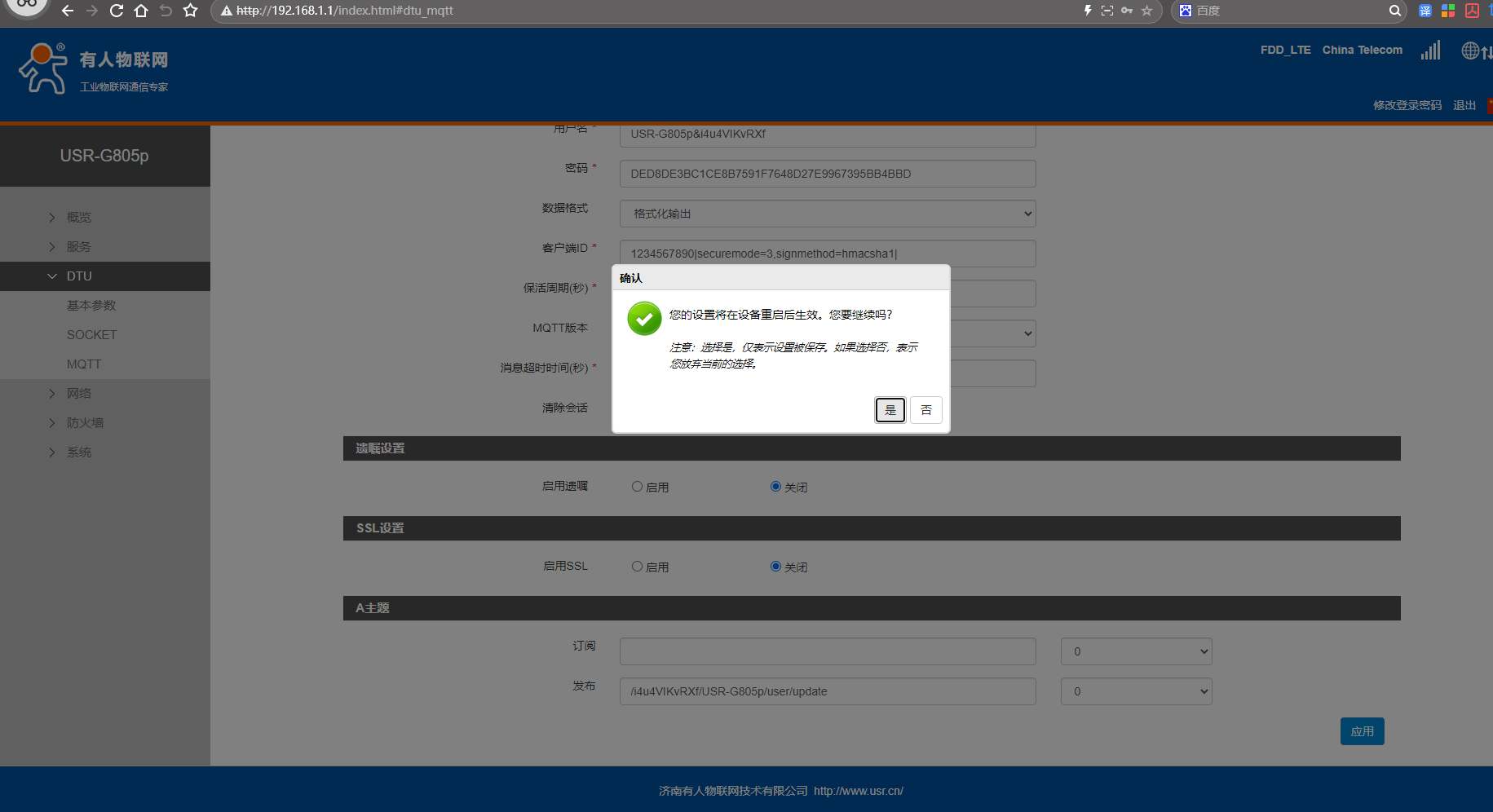Click the 修改登录密码 link

click(x=1407, y=105)
